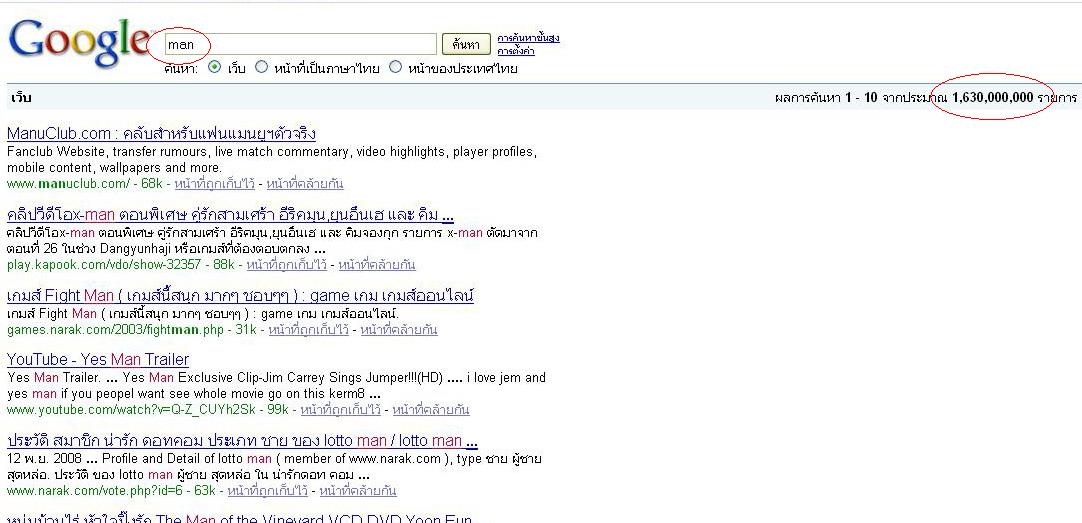This screenshot has width=1082, height=523.
Task: Open cached page for manuclub.com result
Action: point(214,184)
